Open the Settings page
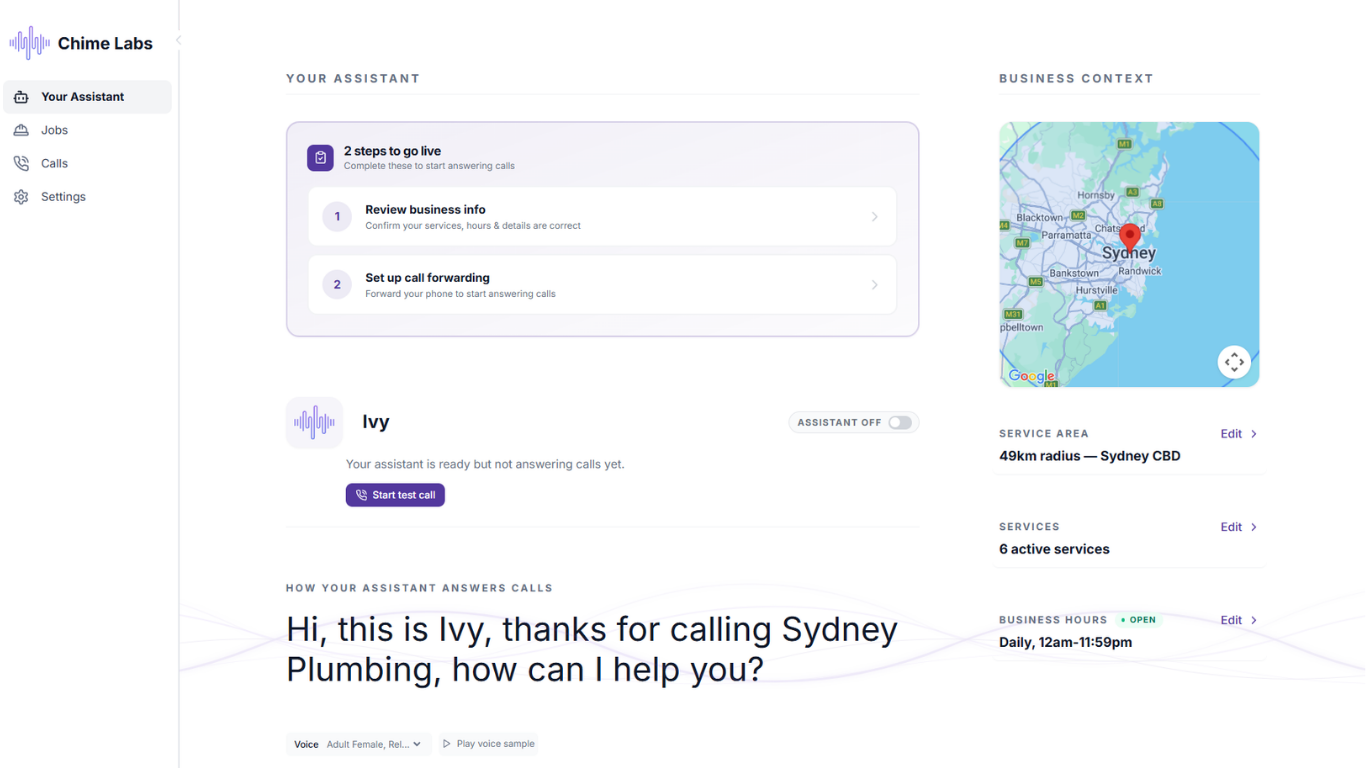This screenshot has width=1366, height=768. (88, 197)
